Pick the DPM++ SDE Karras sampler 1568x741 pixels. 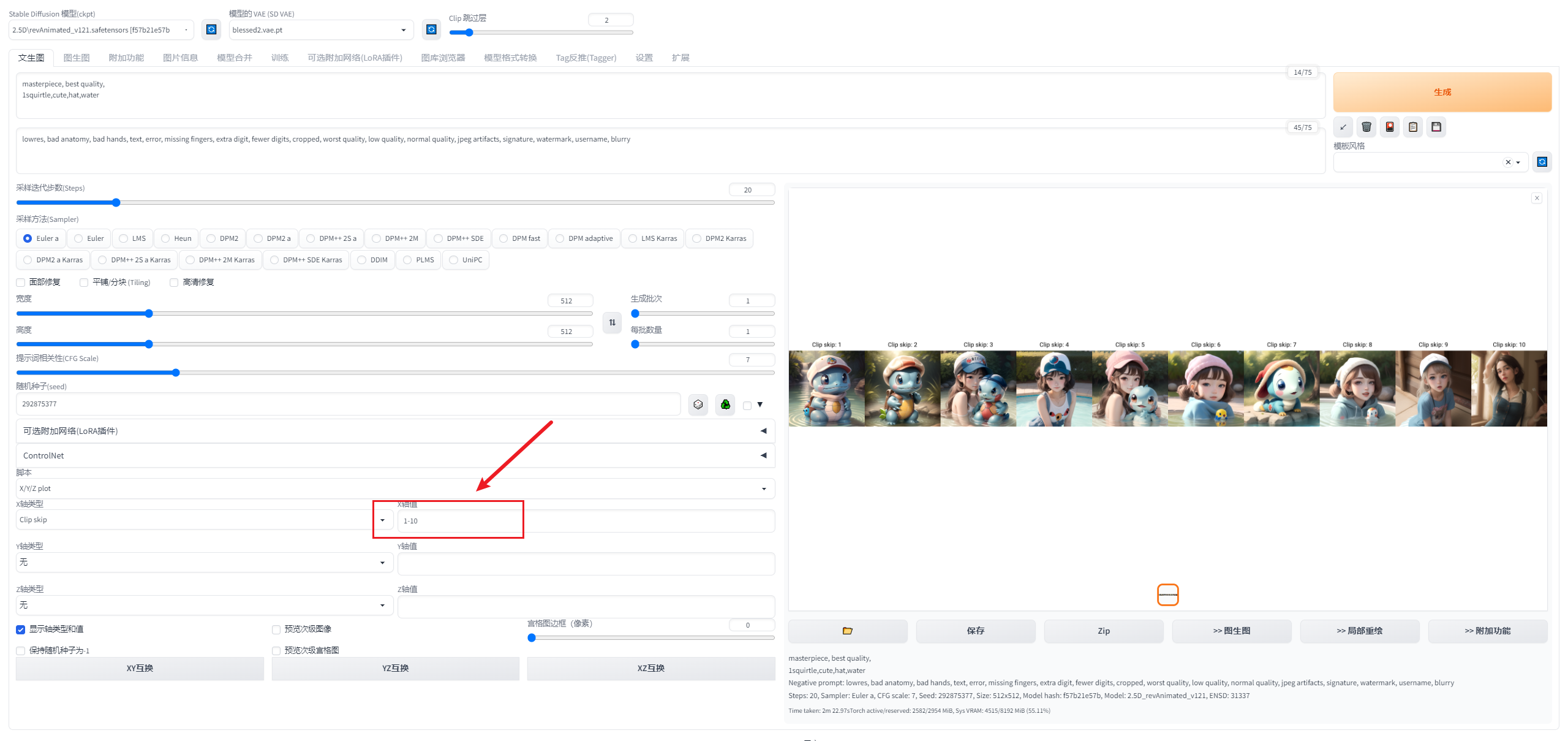tap(306, 260)
